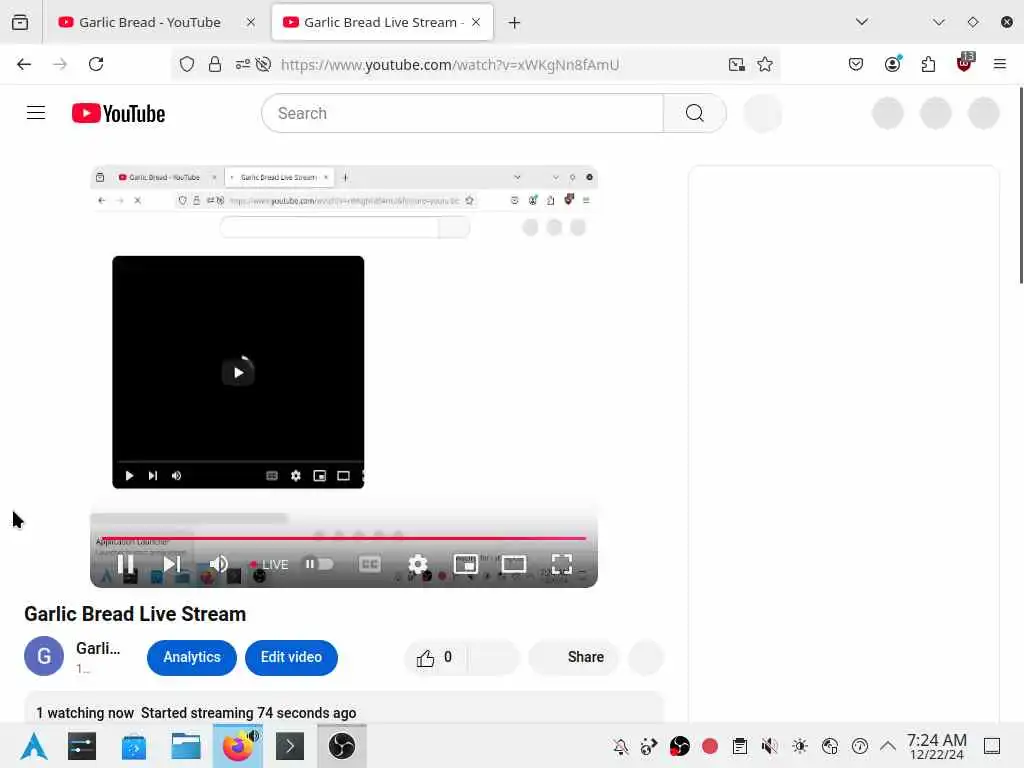Viewport: 1024px width, 768px height.
Task: Unmute audio volume in tray
Action: pyautogui.click(x=769, y=746)
